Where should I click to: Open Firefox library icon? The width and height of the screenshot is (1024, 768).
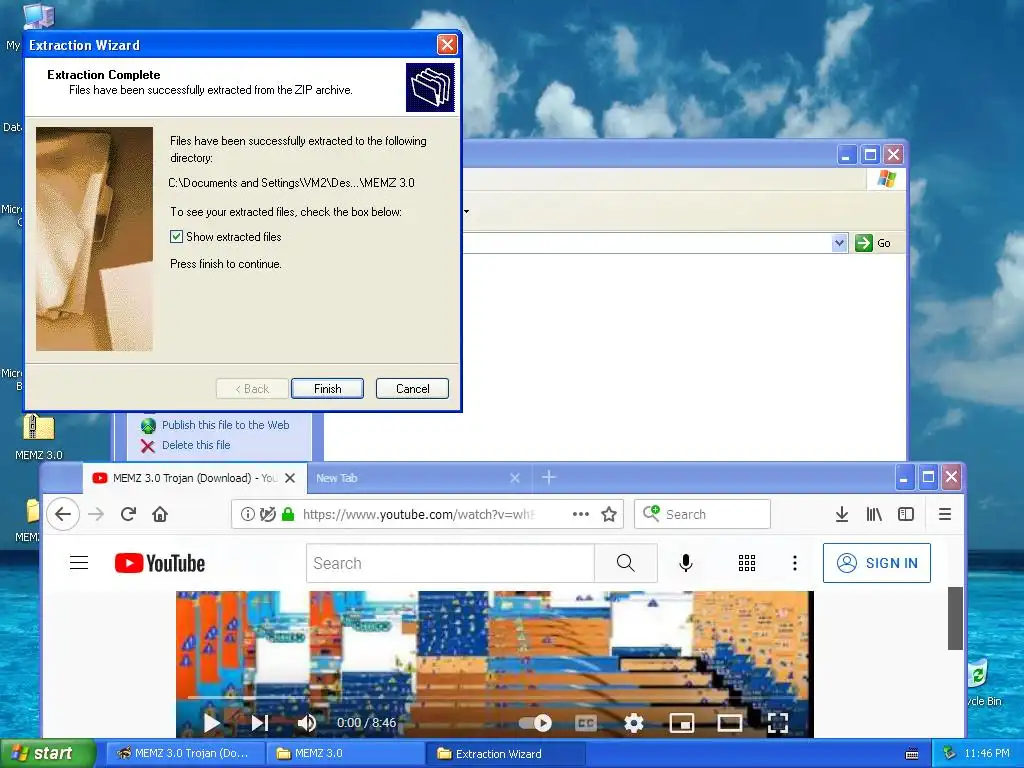tap(874, 514)
